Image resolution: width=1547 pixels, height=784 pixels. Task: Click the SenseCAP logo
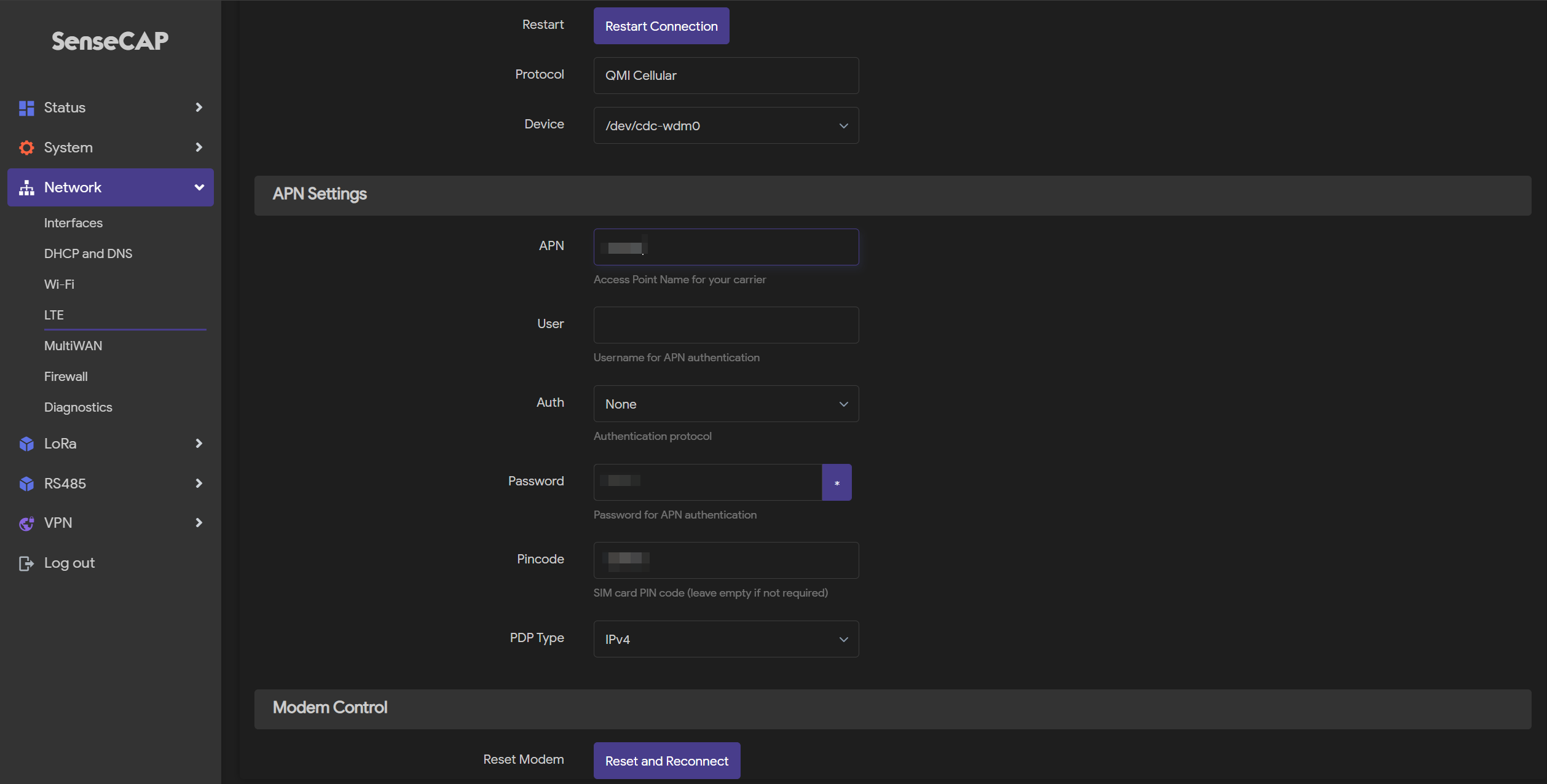[x=110, y=41]
